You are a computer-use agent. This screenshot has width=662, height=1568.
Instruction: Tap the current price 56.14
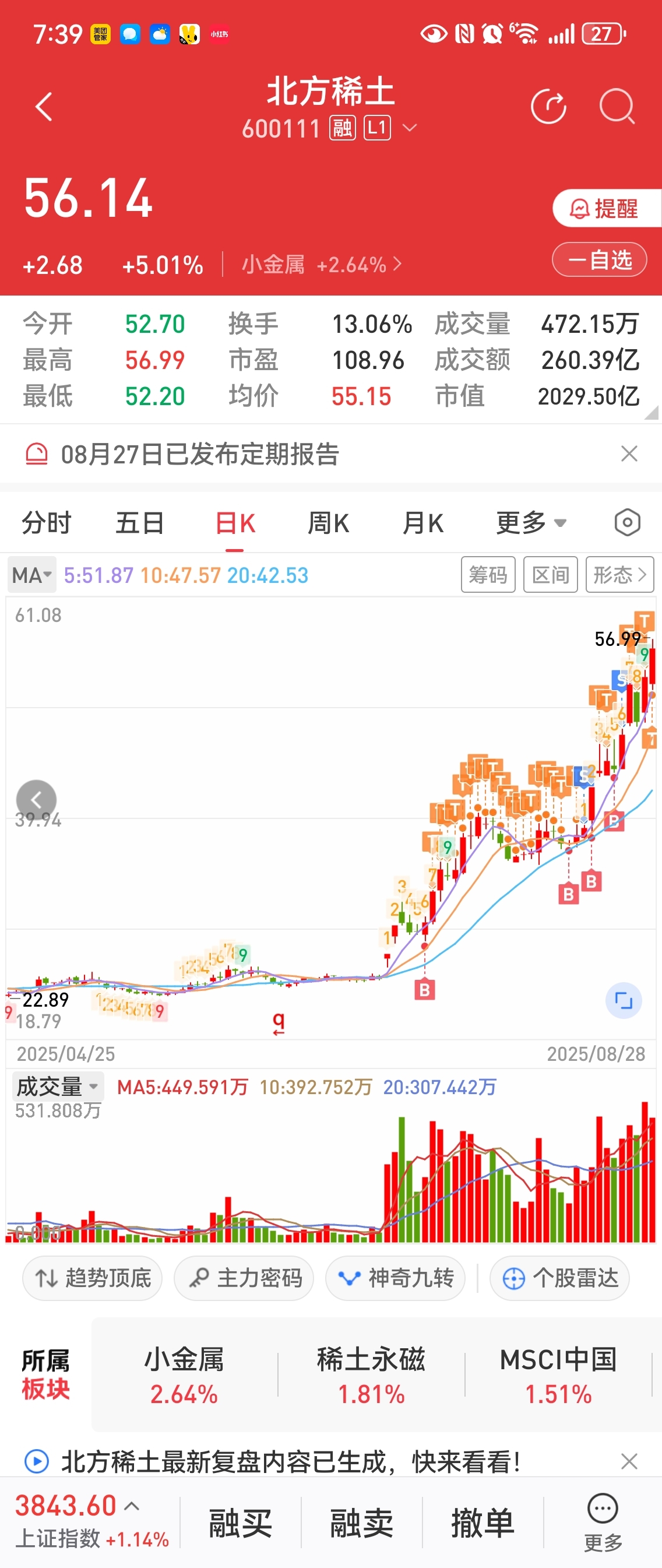click(x=88, y=198)
